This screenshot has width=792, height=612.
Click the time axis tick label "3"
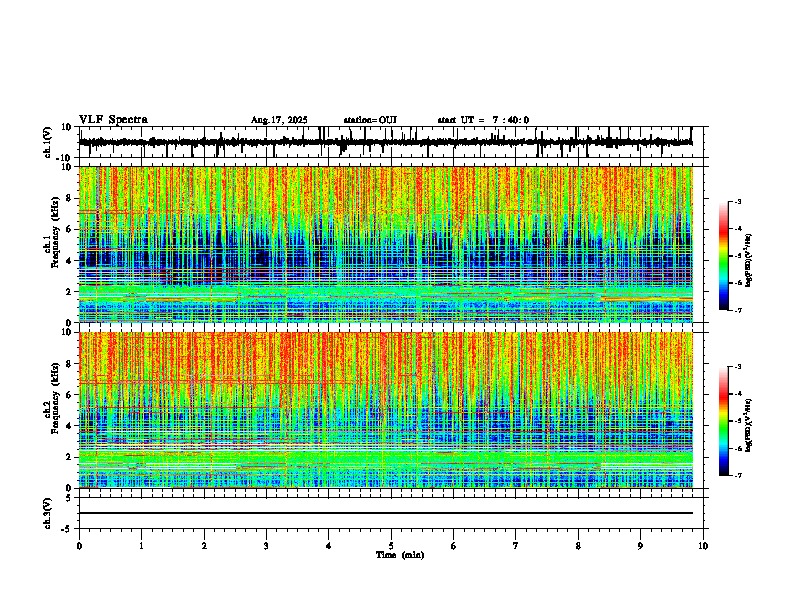[x=266, y=546]
